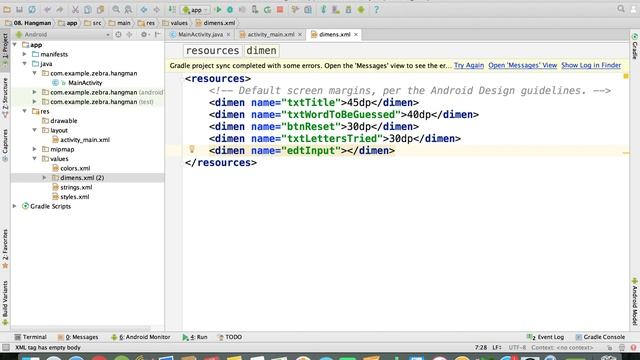Click the values breadcrumb in navigation bar

click(175, 23)
